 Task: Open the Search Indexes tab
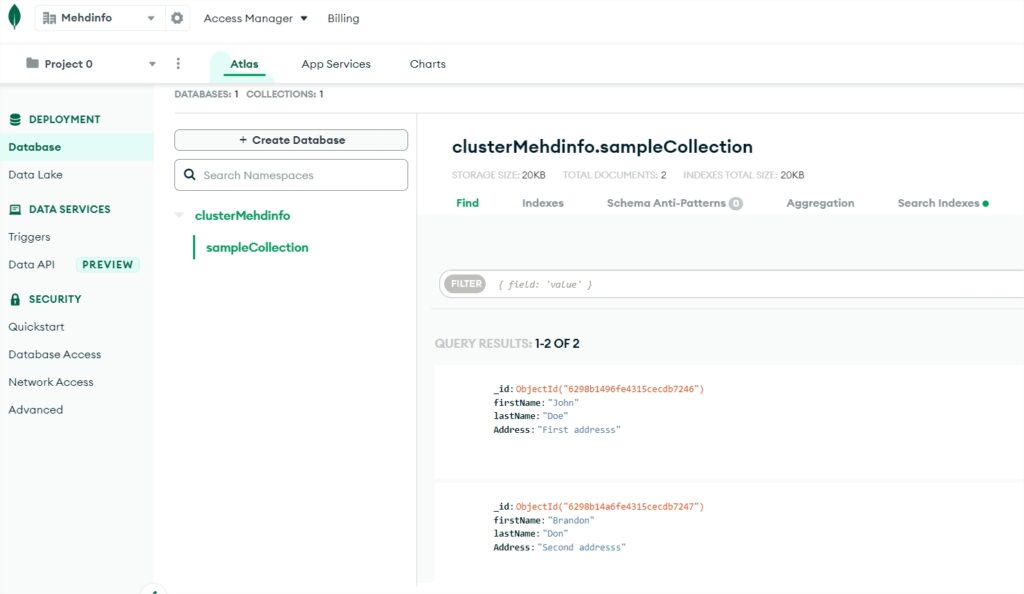943,203
